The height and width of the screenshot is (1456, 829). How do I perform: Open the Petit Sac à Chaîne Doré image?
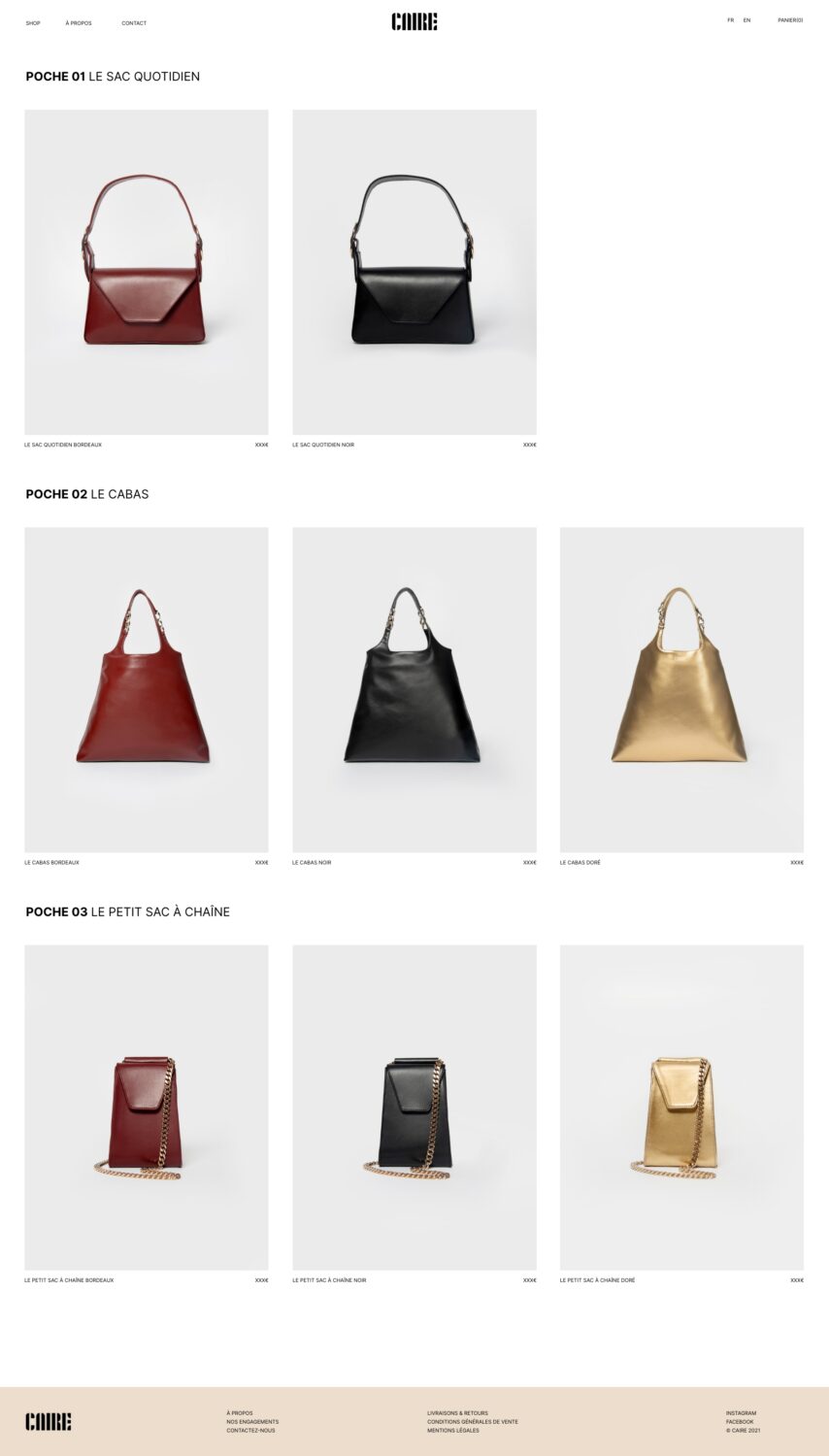[681, 1107]
